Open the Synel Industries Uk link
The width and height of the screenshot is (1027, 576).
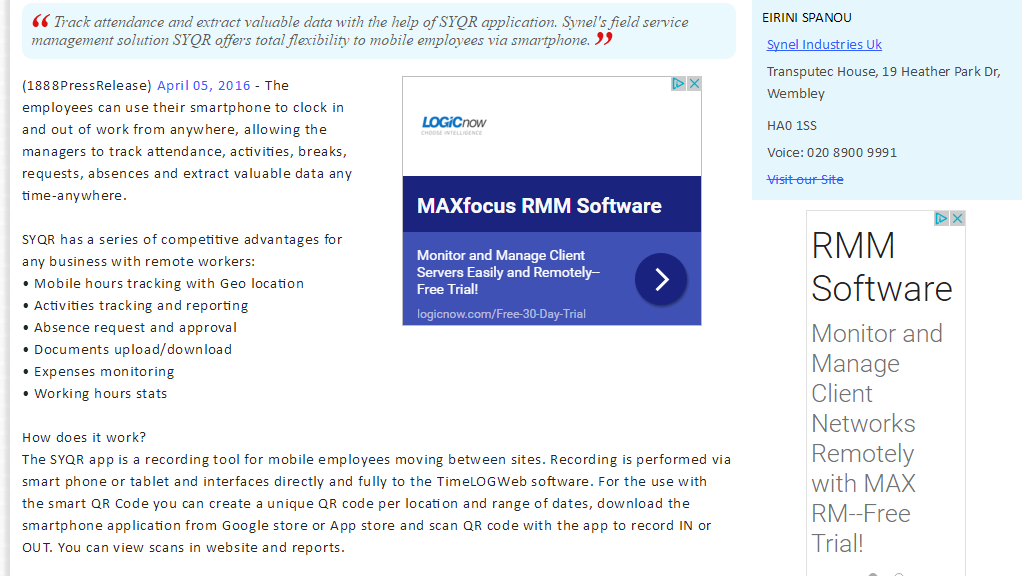(x=824, y=45)
